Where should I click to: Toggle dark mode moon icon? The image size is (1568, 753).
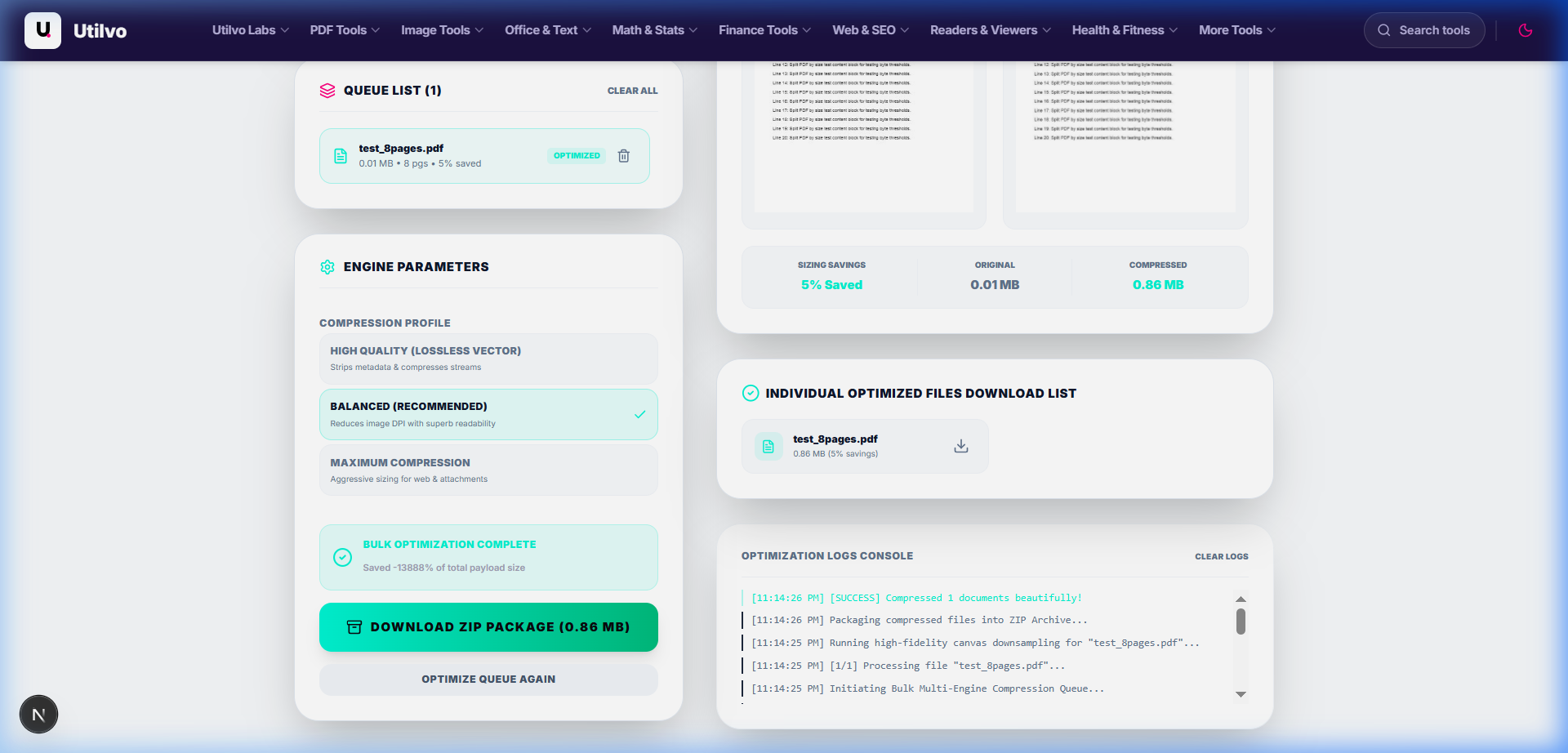[x=1525, y=30]
